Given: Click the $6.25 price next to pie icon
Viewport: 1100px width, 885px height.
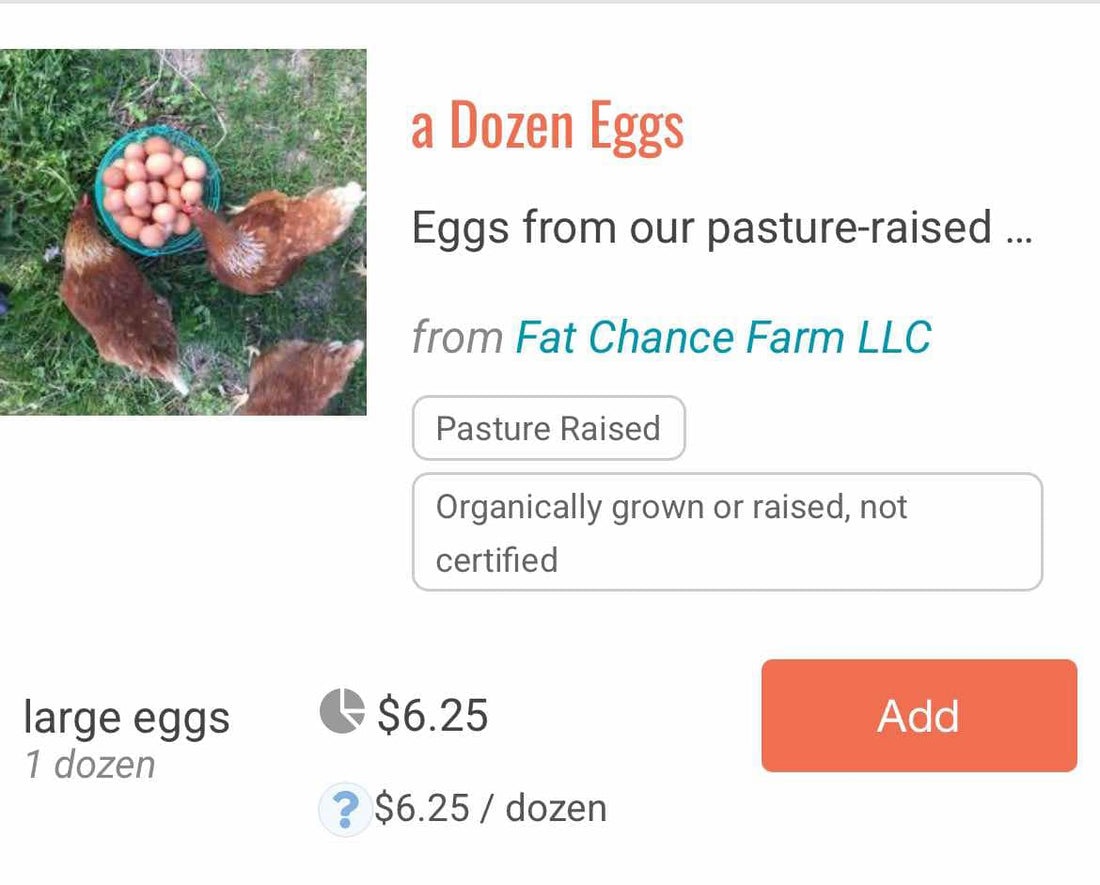Looking at the screenshot, I should (432, 715).
